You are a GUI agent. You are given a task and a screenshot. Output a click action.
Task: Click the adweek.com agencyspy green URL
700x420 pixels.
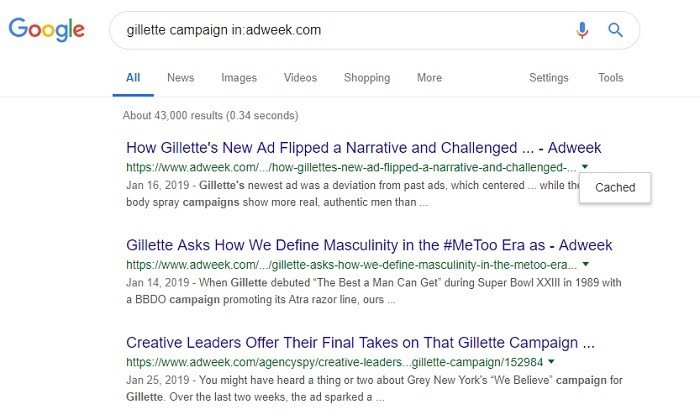tap(335, 362)
